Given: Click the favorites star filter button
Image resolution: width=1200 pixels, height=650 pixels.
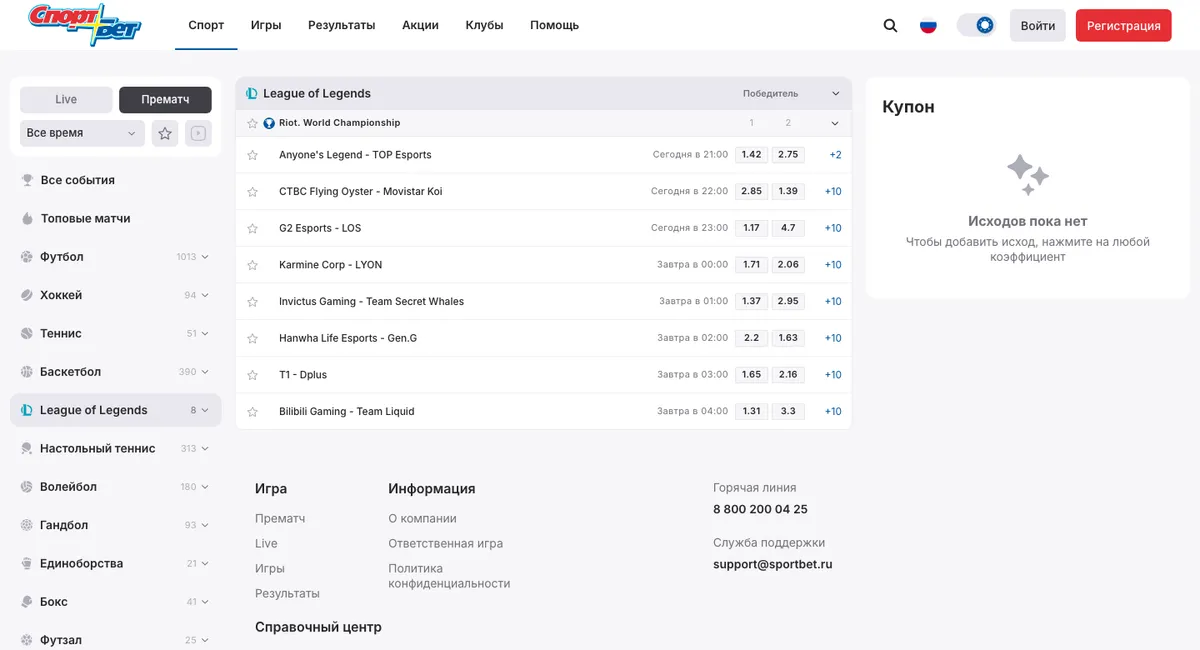Looking at the screenshot, I should (165, 133).
